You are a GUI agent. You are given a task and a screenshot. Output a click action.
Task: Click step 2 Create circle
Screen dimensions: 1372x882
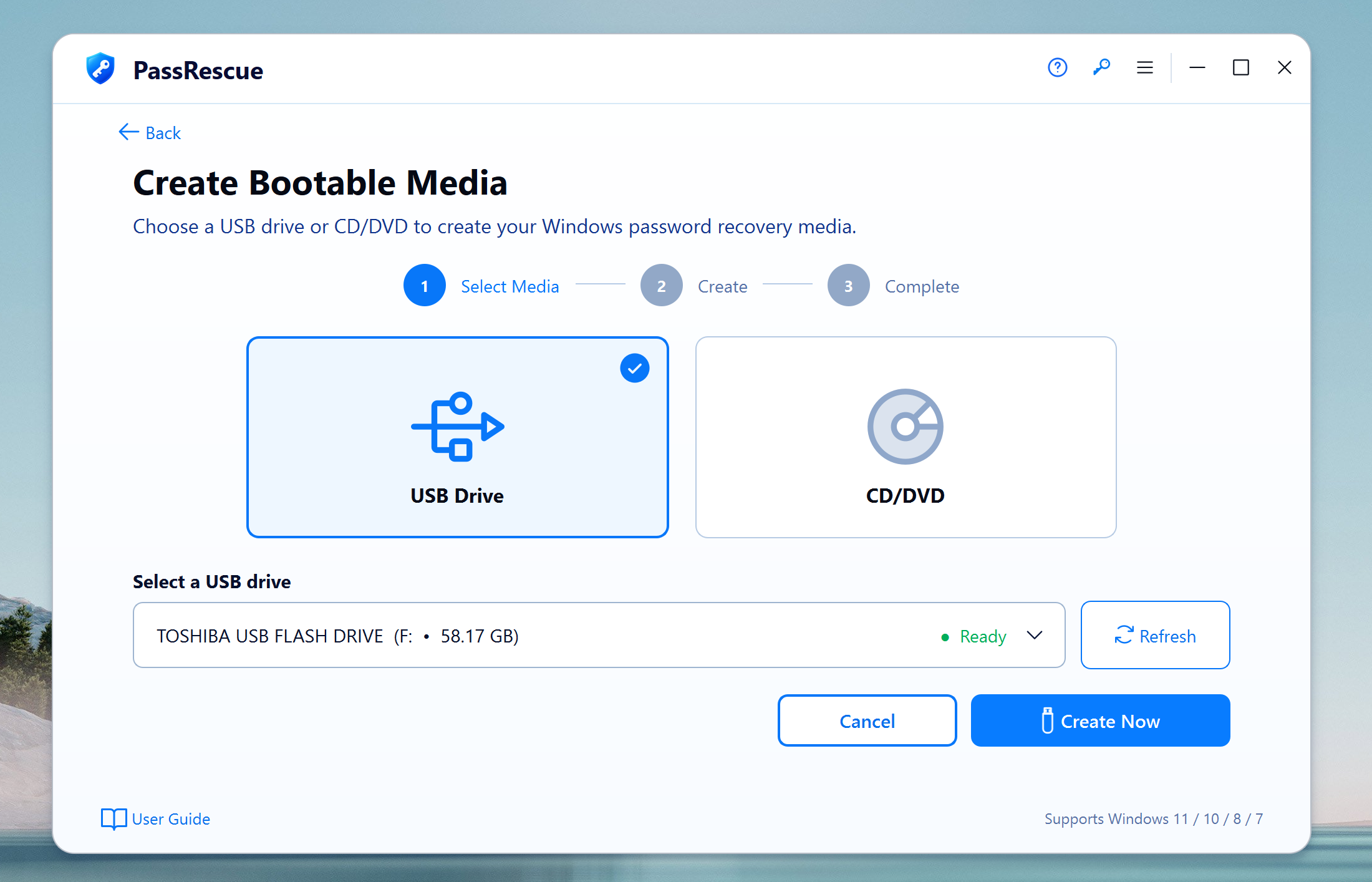[x=662, y=286]
